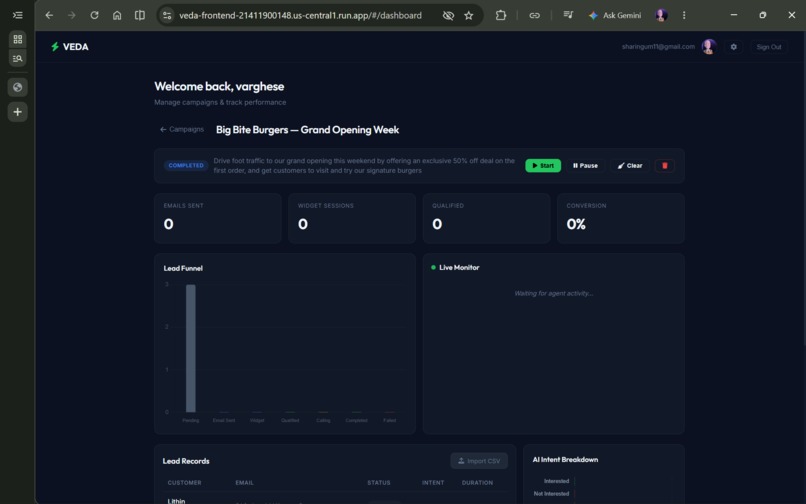This screenshot has height=504, width=806.
Task: Click the VEDA lightning logo
Action: (69, 47)
